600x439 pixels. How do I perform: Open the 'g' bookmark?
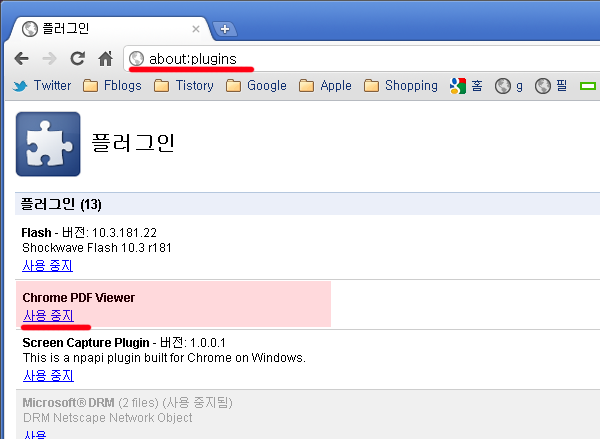(509, 86)
